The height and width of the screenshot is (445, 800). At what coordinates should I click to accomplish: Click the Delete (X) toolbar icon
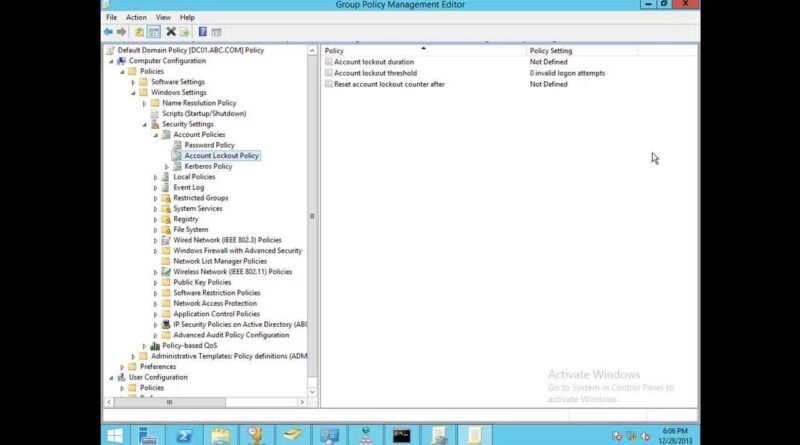pyautogui.click(x=171, y=32)
